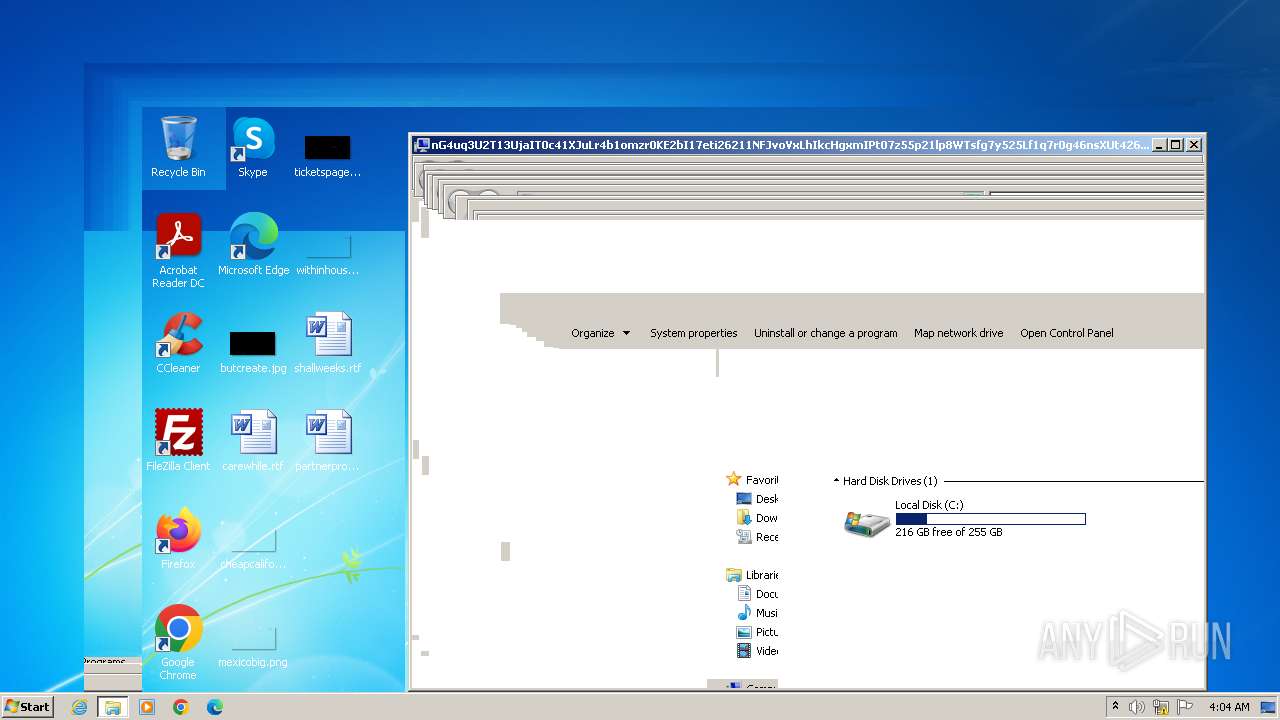Launch the Firefox desktop shortcut
This screenshot has height=720, width=1280.
178,539
